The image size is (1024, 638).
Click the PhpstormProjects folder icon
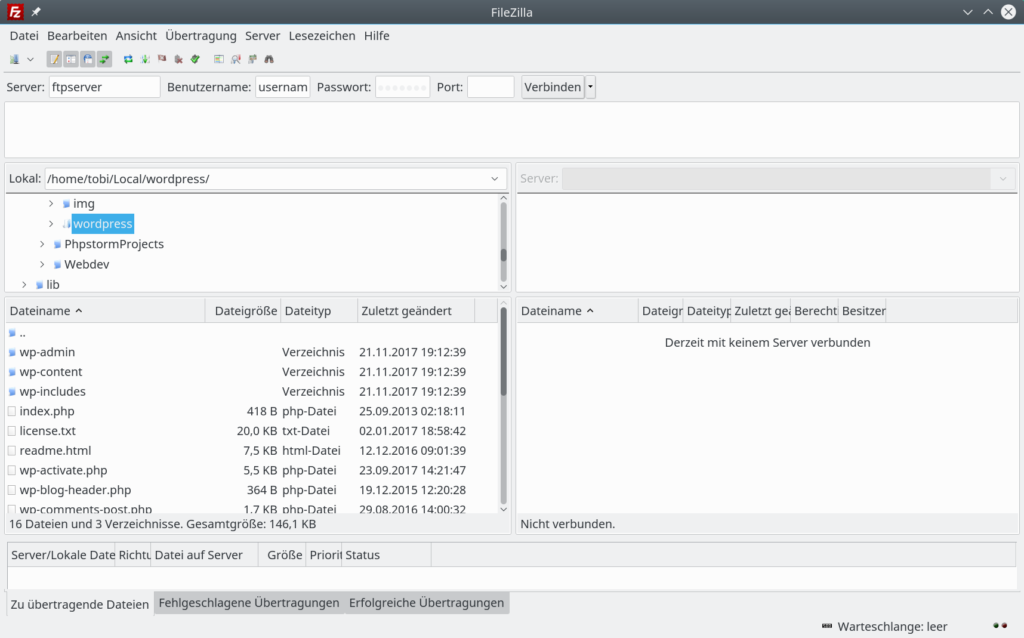[x=57, y=244]
